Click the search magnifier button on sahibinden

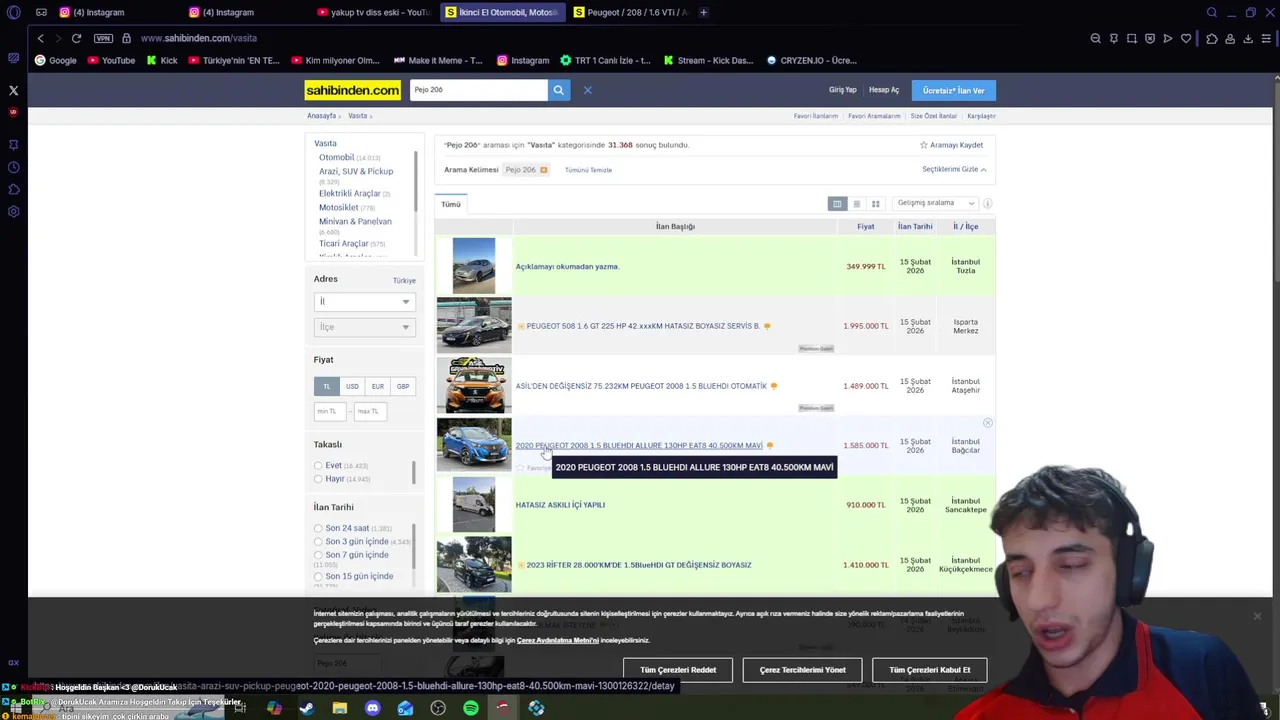pyautogui.click(x=558, y=90)
